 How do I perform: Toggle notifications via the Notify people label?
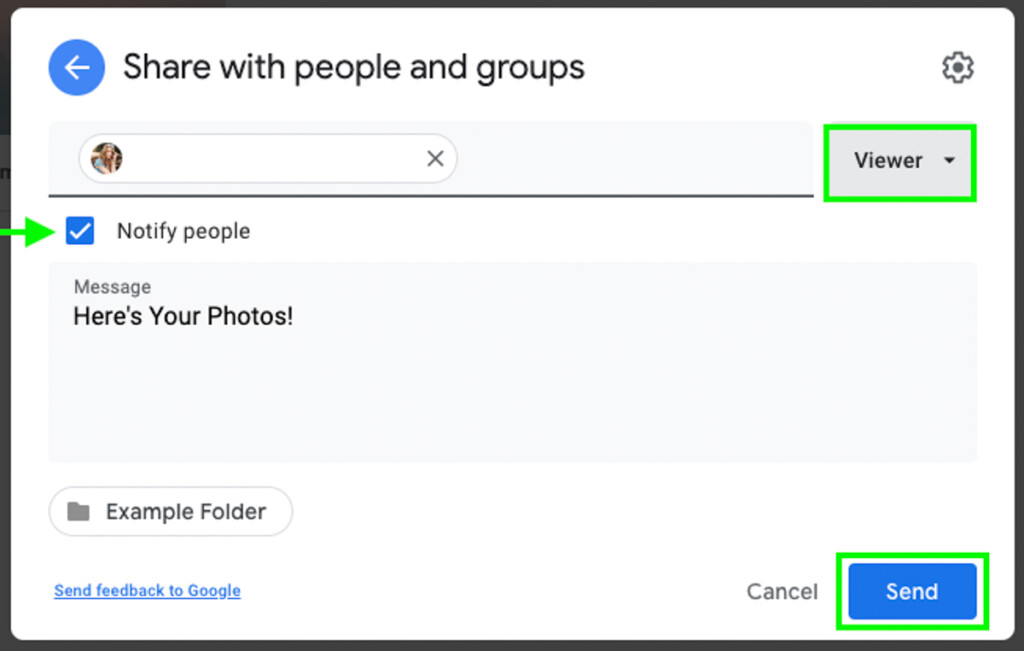(x=183, y=231)
